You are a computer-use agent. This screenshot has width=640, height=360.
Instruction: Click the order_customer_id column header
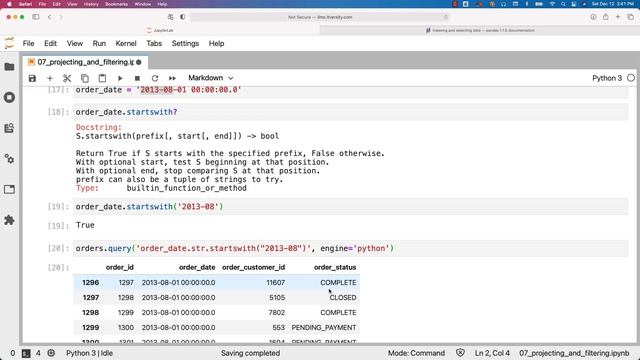tap(253, 267)
